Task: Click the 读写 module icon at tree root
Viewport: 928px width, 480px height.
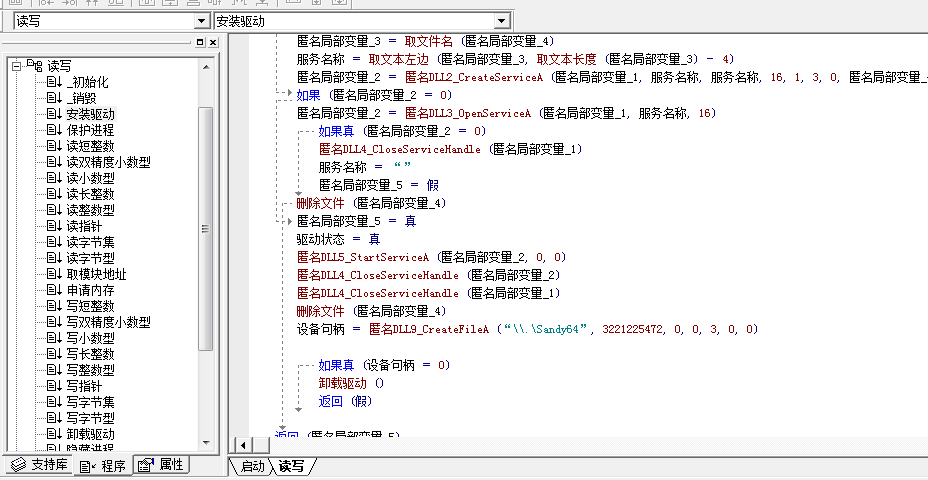Action: coord(34,65)
